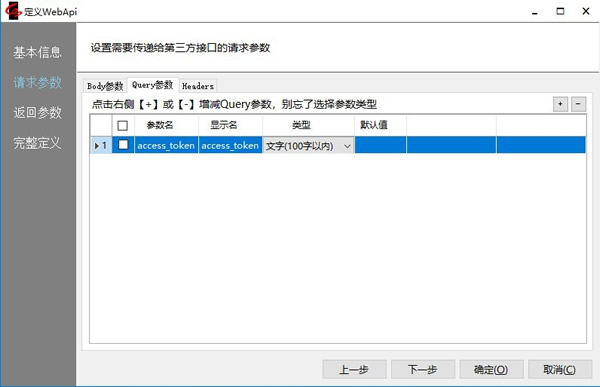This screenshot has height=387, width=600.
Task: Close the 定义WebApi dialog
Action: pos(585,11)
